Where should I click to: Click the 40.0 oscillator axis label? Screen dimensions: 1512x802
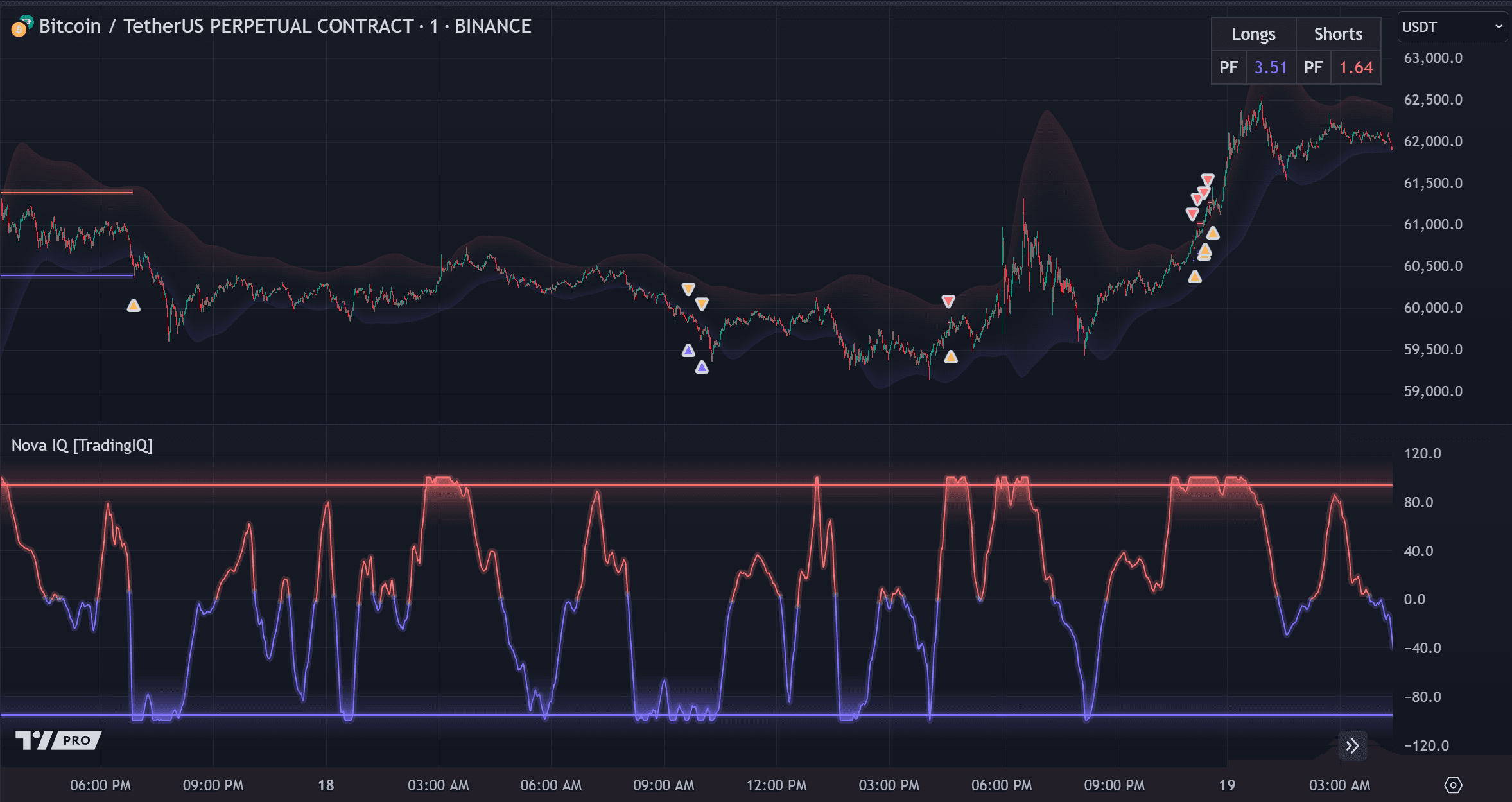(1418, 551)
